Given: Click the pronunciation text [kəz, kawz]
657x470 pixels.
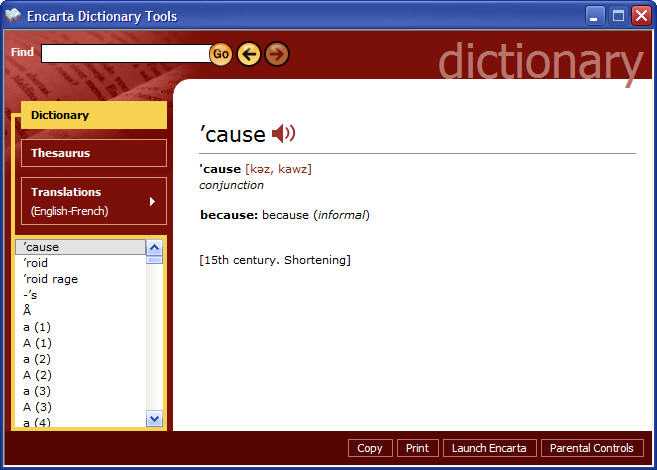Looking at the screenshot, I should click(278, 169).
